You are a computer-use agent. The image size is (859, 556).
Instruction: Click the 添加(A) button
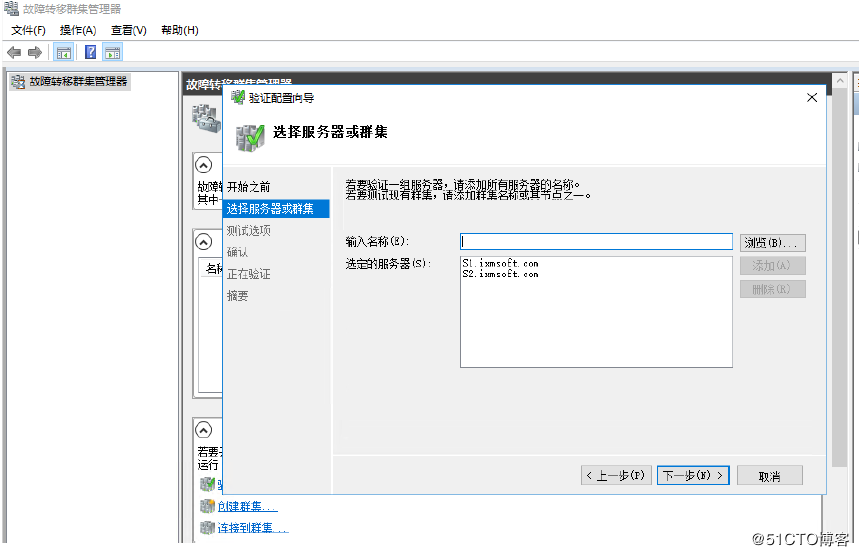[772, 266]
